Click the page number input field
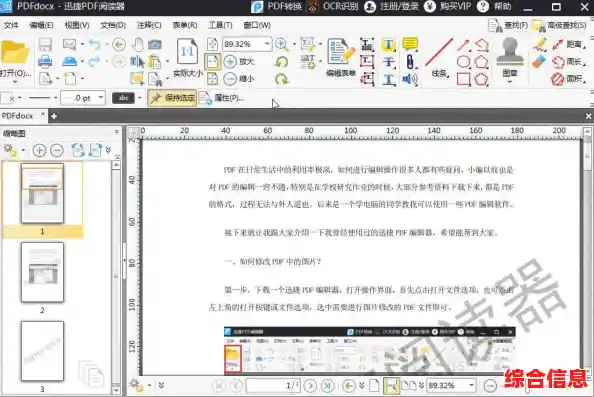The width and height of the screenshot is (594, 397). tap(273, 386)
